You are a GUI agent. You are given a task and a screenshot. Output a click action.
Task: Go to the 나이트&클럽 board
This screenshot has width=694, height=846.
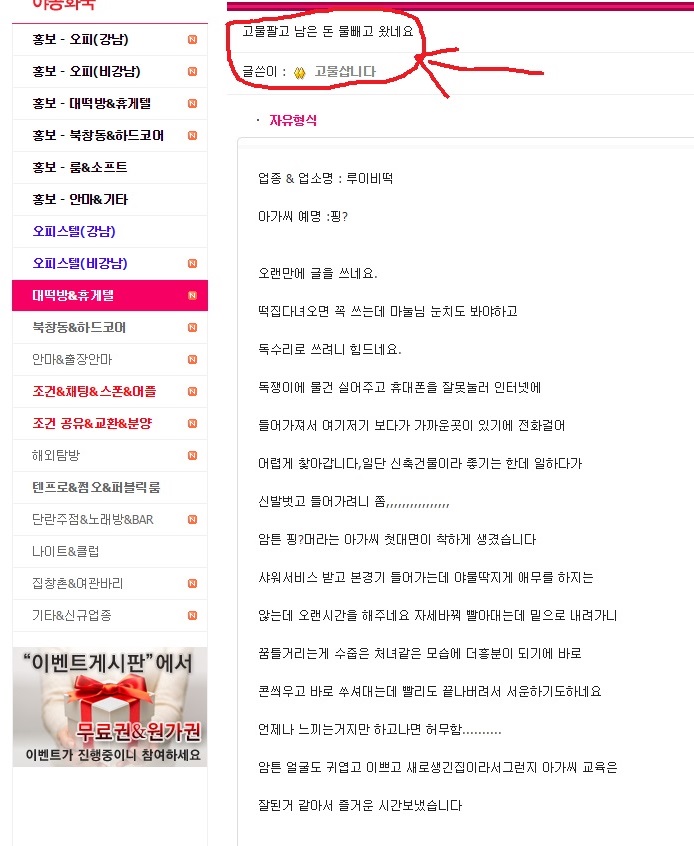click(x=110, y=551)
